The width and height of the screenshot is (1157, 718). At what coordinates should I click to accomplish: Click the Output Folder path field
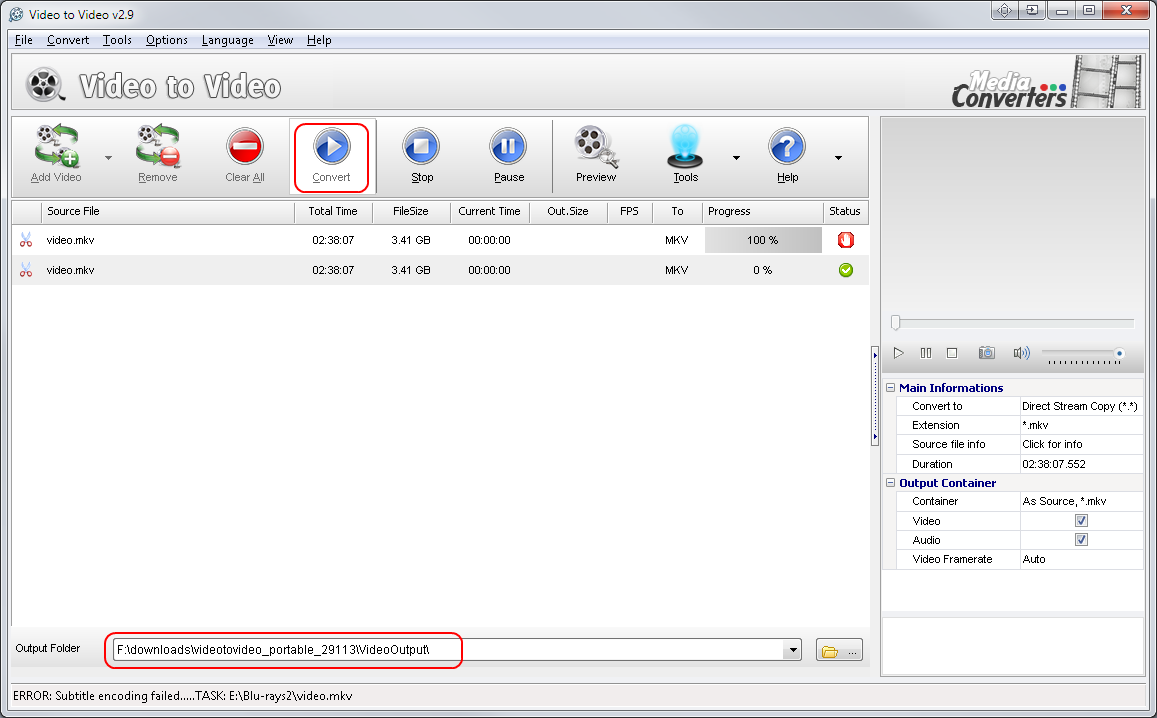click(x=449, y=649)
